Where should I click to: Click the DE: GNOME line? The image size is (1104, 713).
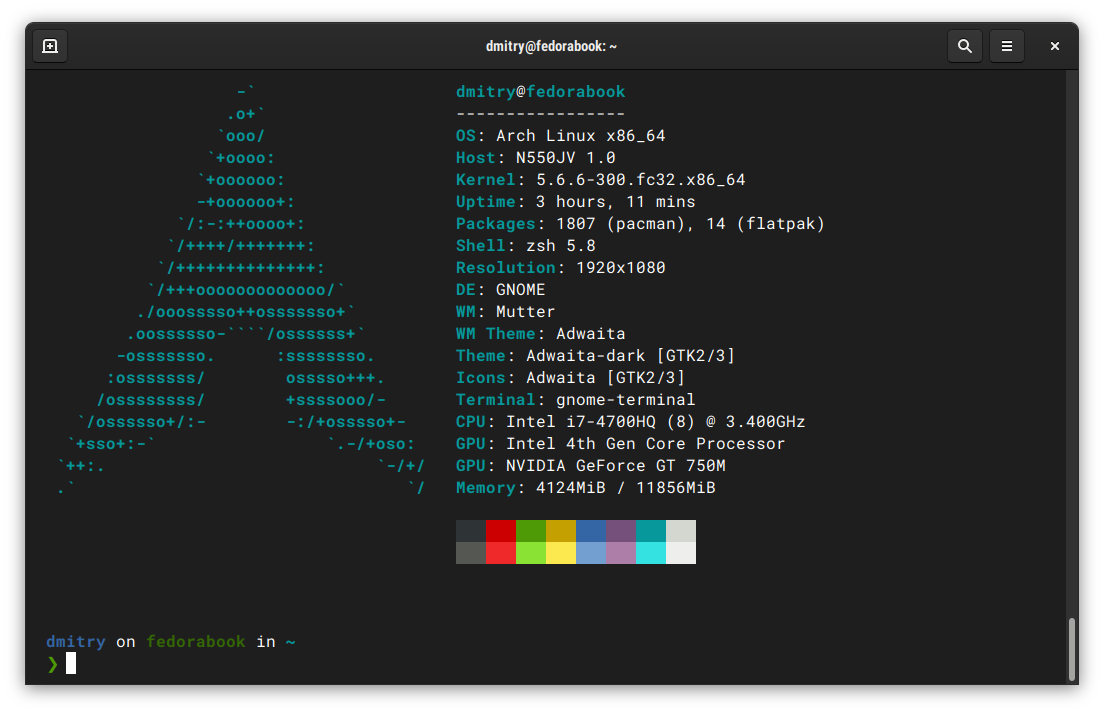tap(501, 290)
